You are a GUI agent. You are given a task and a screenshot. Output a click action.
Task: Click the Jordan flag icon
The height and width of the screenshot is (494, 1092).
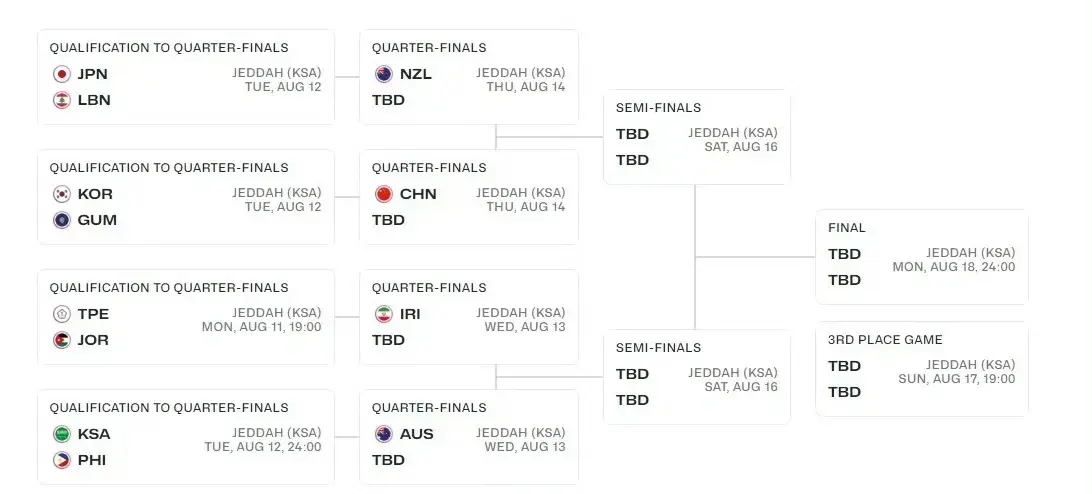point(61,340)
